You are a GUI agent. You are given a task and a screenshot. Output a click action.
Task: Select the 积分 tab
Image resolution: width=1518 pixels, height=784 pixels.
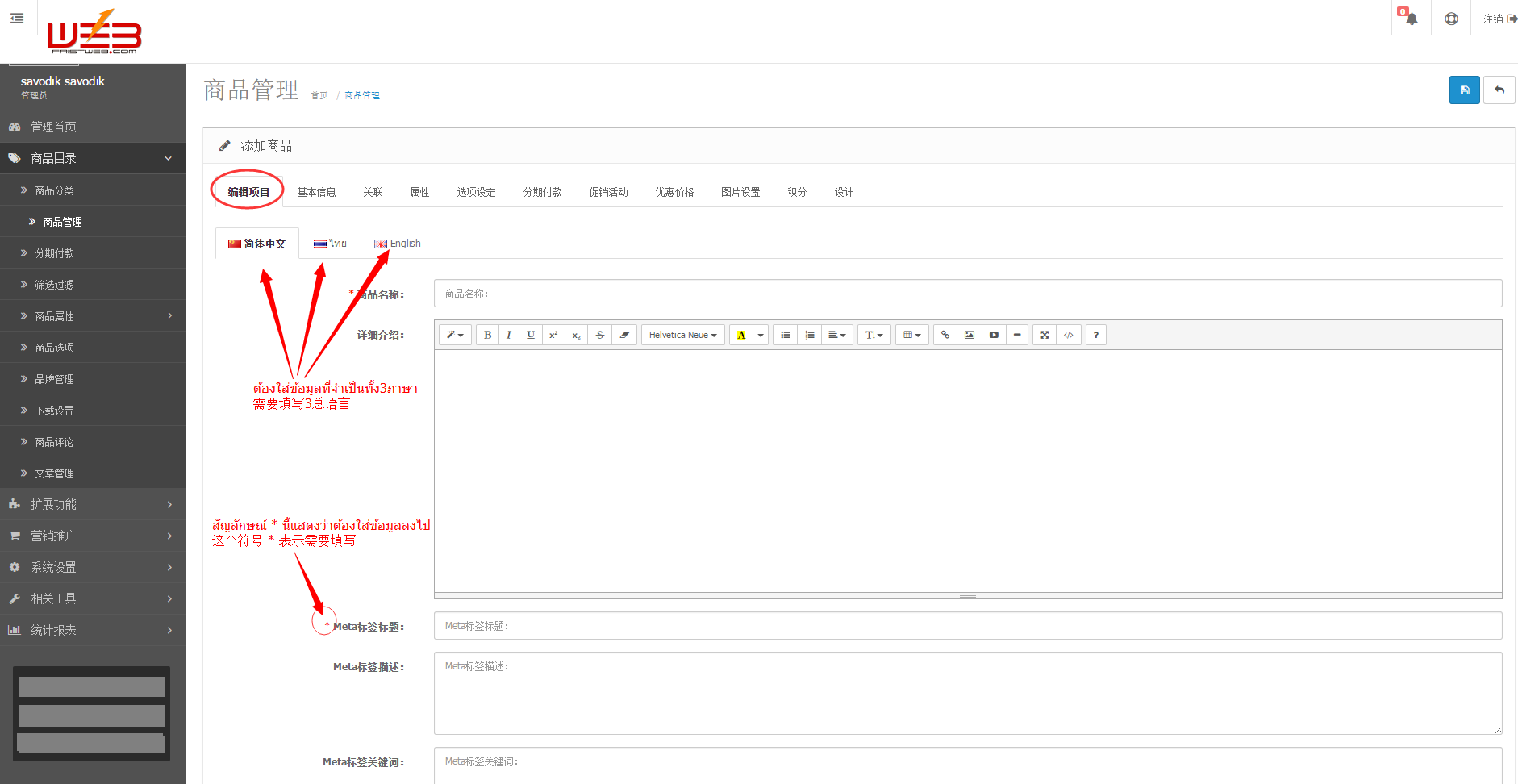coord(797,192)
